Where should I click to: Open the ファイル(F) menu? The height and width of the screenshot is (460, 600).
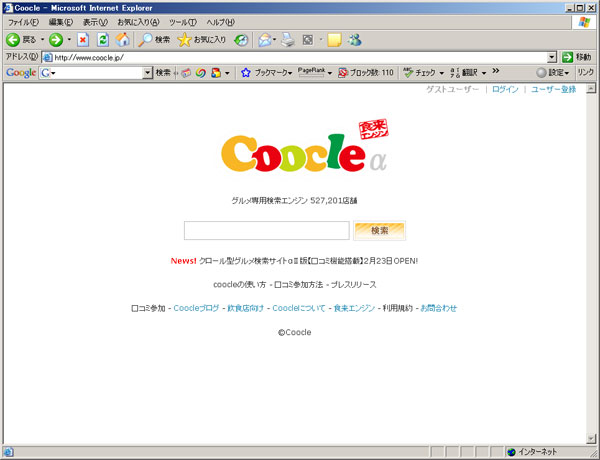coord(23,22)
